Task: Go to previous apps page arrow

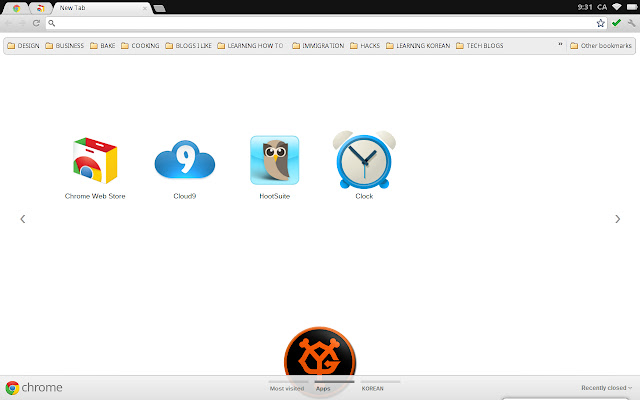Action: tap(23, 219)
